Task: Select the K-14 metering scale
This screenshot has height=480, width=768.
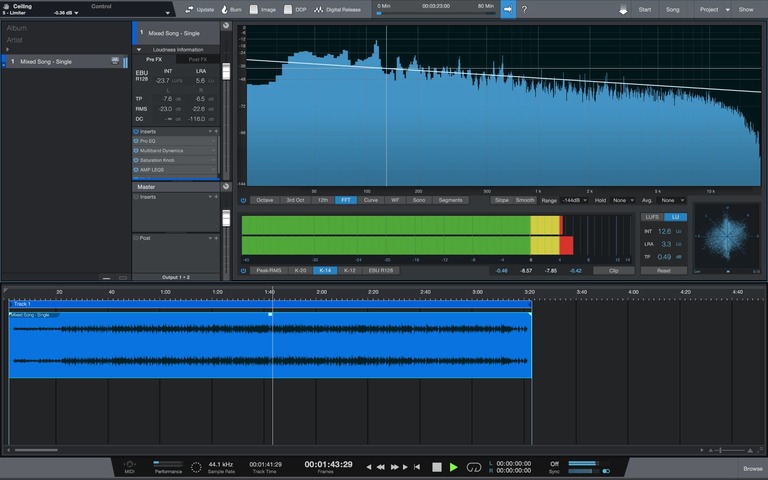Action: tap(325, 270)
